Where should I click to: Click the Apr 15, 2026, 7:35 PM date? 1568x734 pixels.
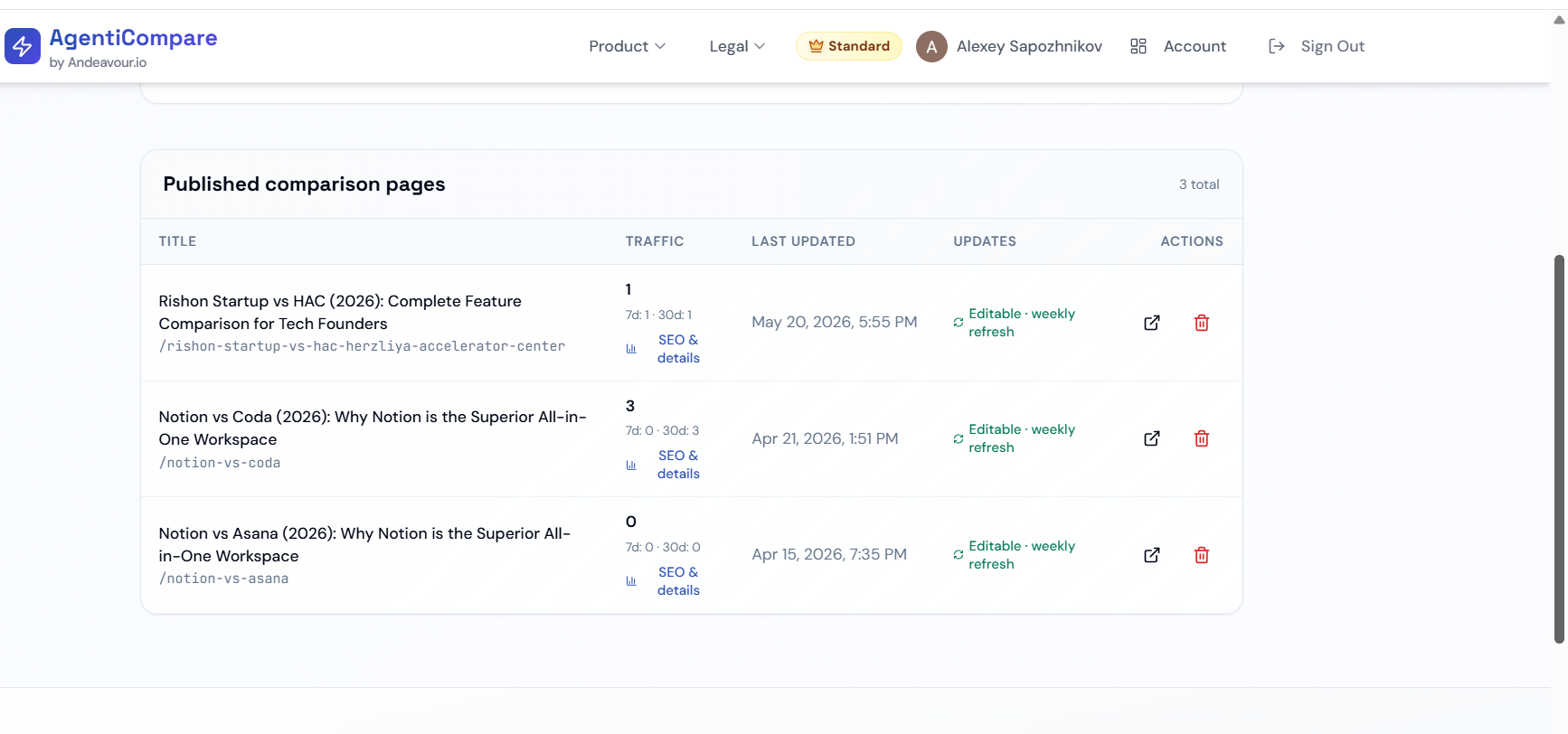(829, 554)
